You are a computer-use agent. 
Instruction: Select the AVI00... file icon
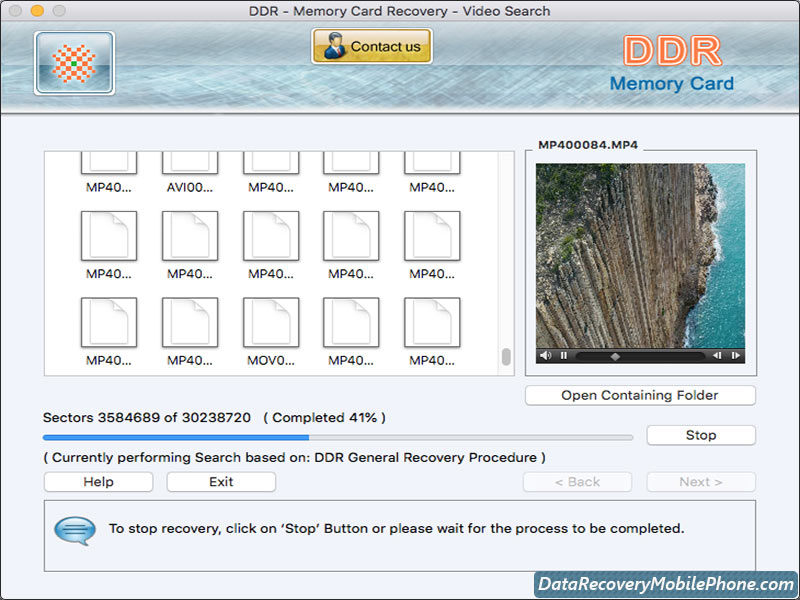(x=190, y=170)
